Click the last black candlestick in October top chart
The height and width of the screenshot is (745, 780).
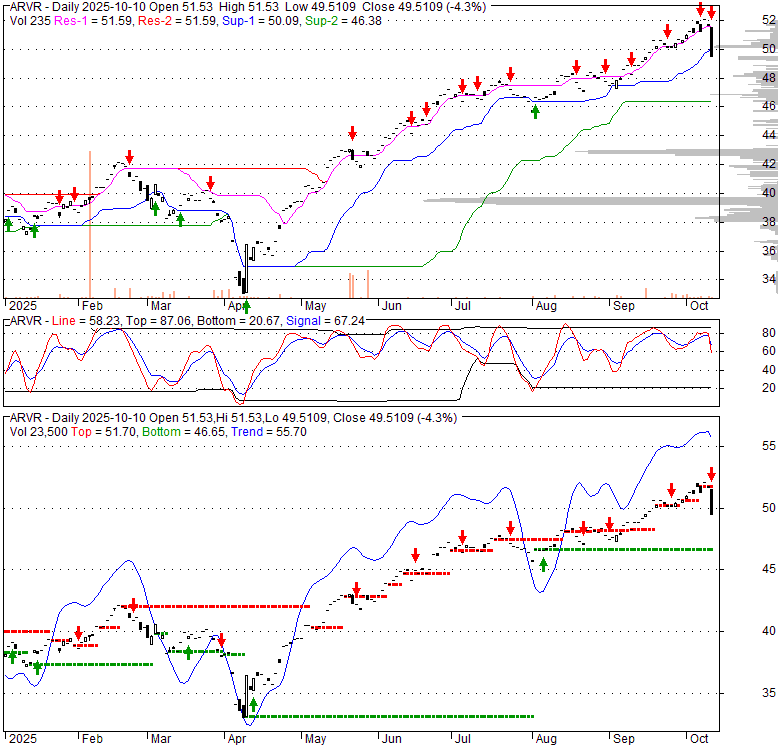(711, 41)
